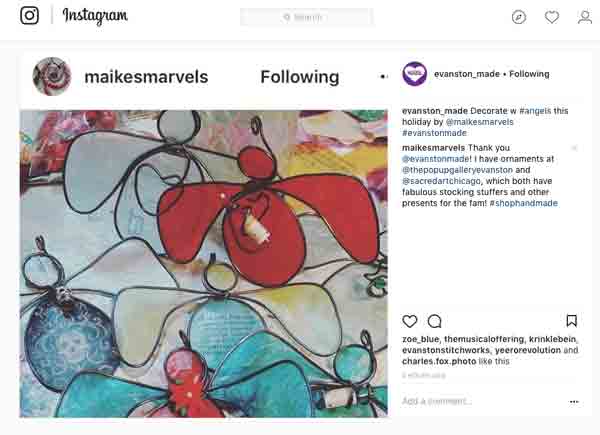Click the Instagram wordmark home link

(95, 16)
